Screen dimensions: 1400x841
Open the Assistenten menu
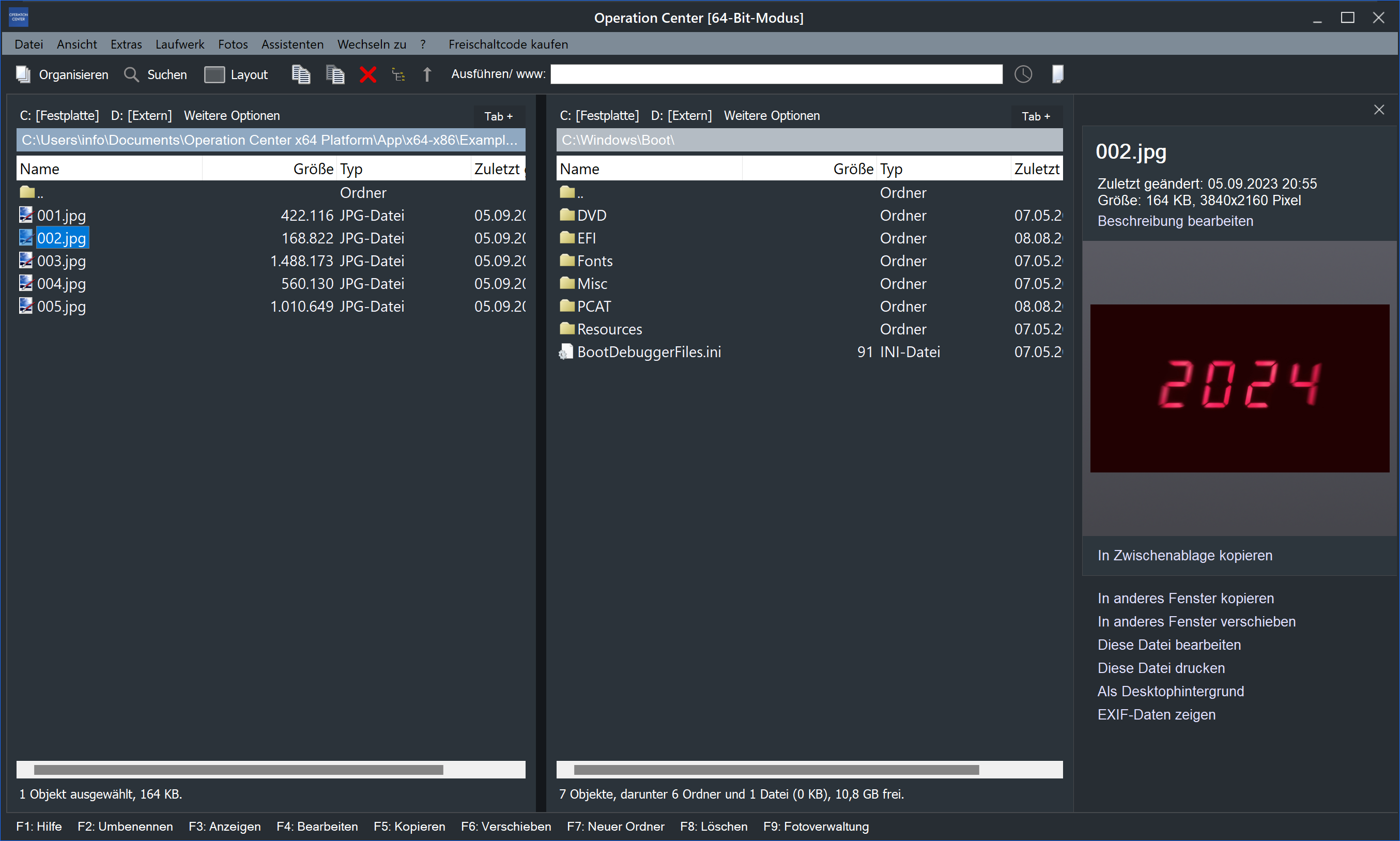coord(293,44)
